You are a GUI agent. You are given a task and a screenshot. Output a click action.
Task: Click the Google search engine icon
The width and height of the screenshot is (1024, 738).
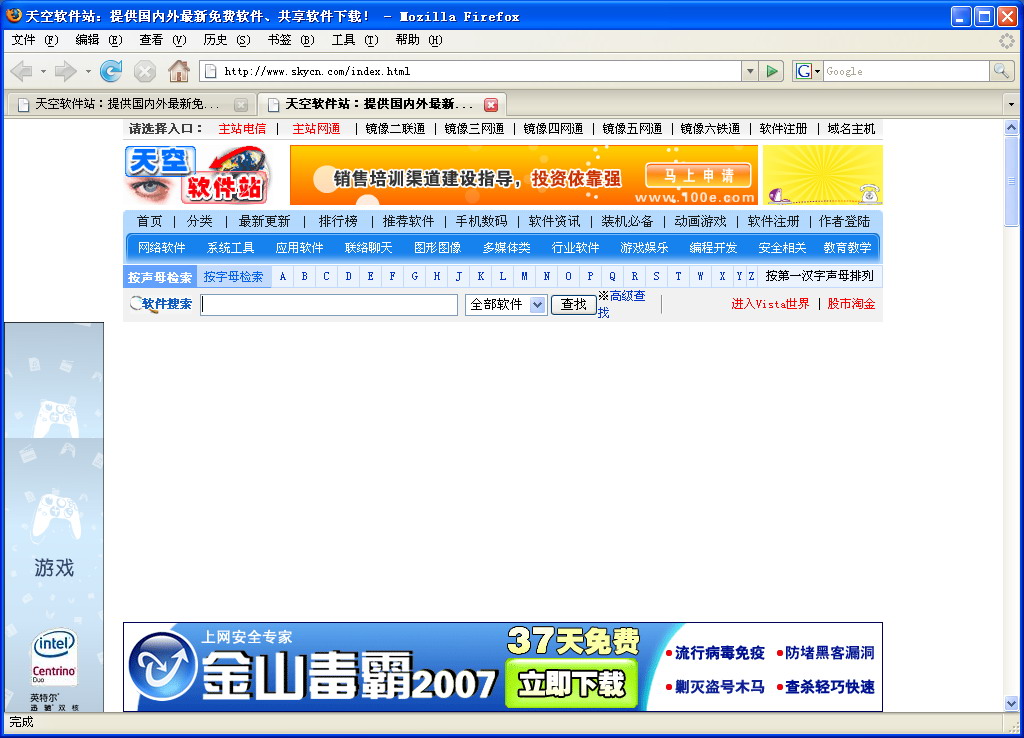coord(803,71)
